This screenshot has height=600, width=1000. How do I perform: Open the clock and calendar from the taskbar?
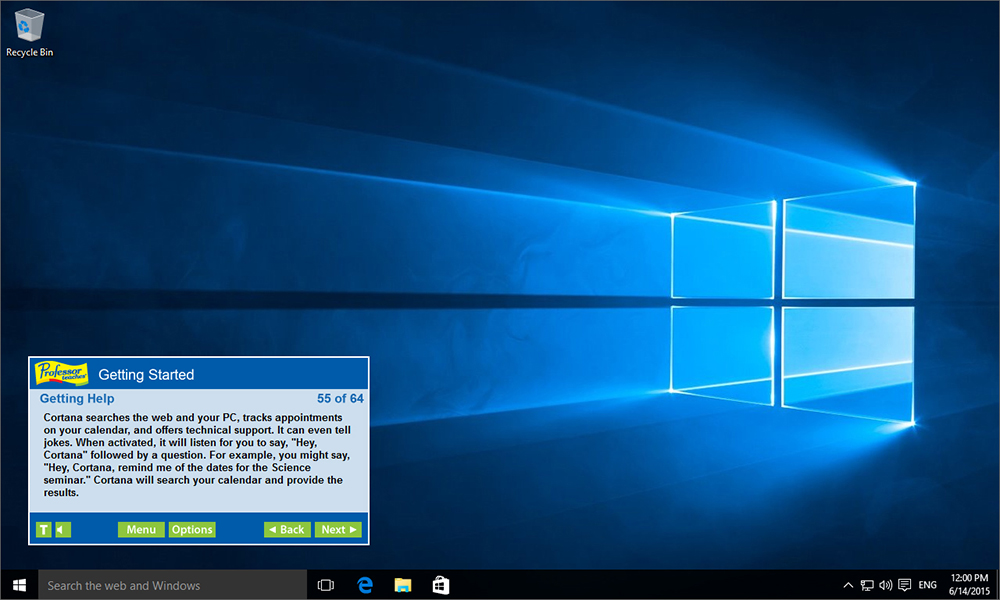coord(967,584)
